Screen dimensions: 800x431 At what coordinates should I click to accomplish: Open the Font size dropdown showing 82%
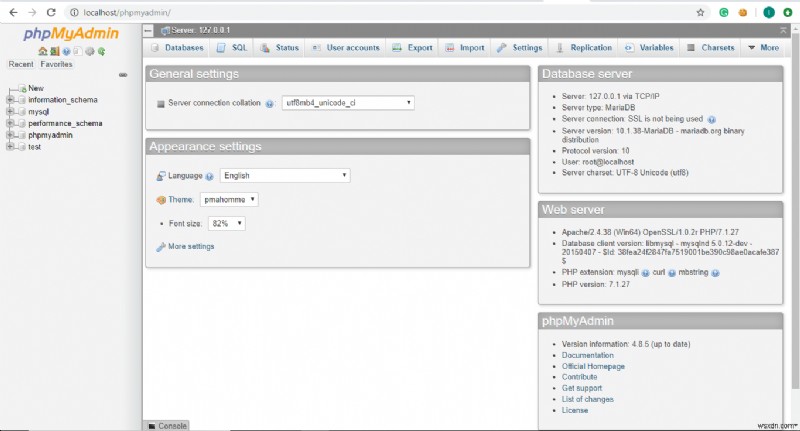click(227, 223)
